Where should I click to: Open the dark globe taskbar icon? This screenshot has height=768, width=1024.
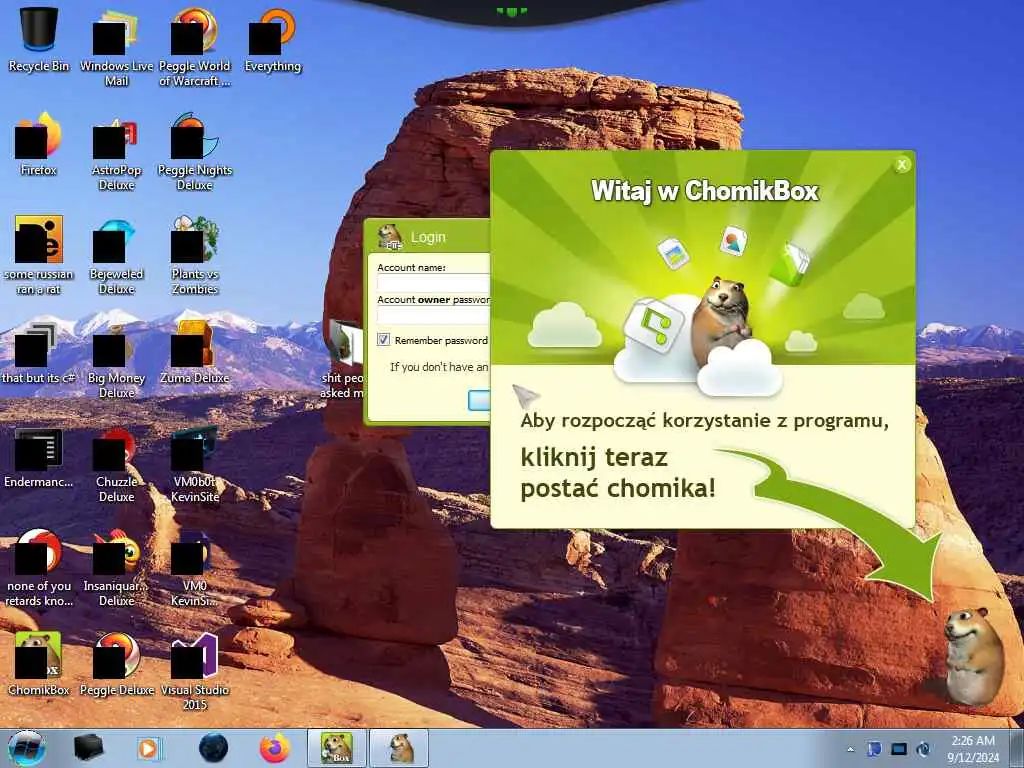point(214,748)
